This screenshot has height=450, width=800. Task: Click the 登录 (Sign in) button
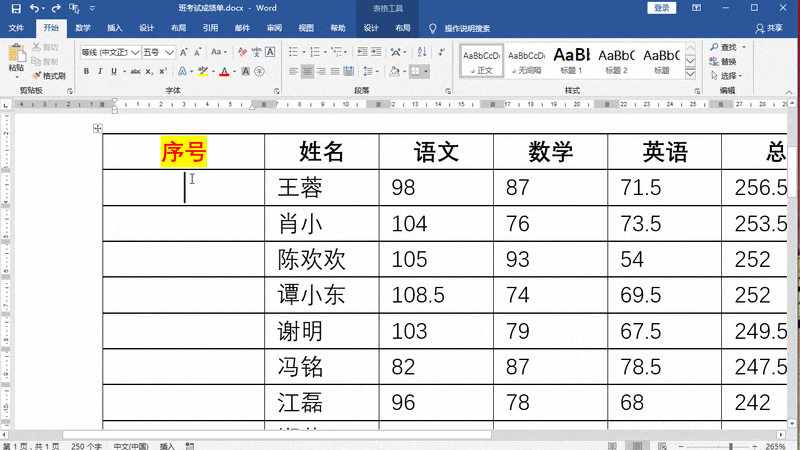tap(662, 8)
